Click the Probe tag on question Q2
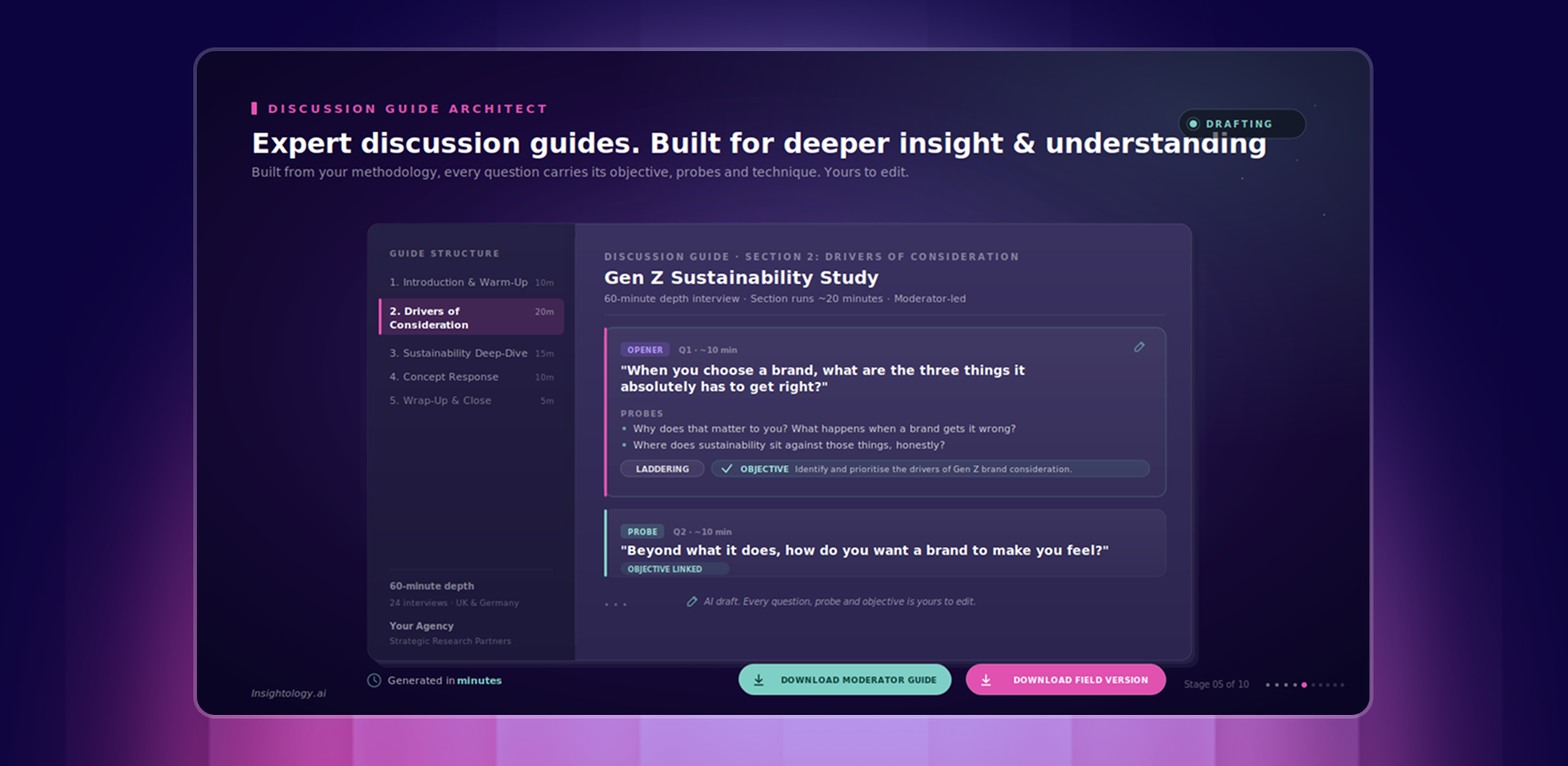The height and width of the screenshot is (766, 1568). [x=643, y=532]
